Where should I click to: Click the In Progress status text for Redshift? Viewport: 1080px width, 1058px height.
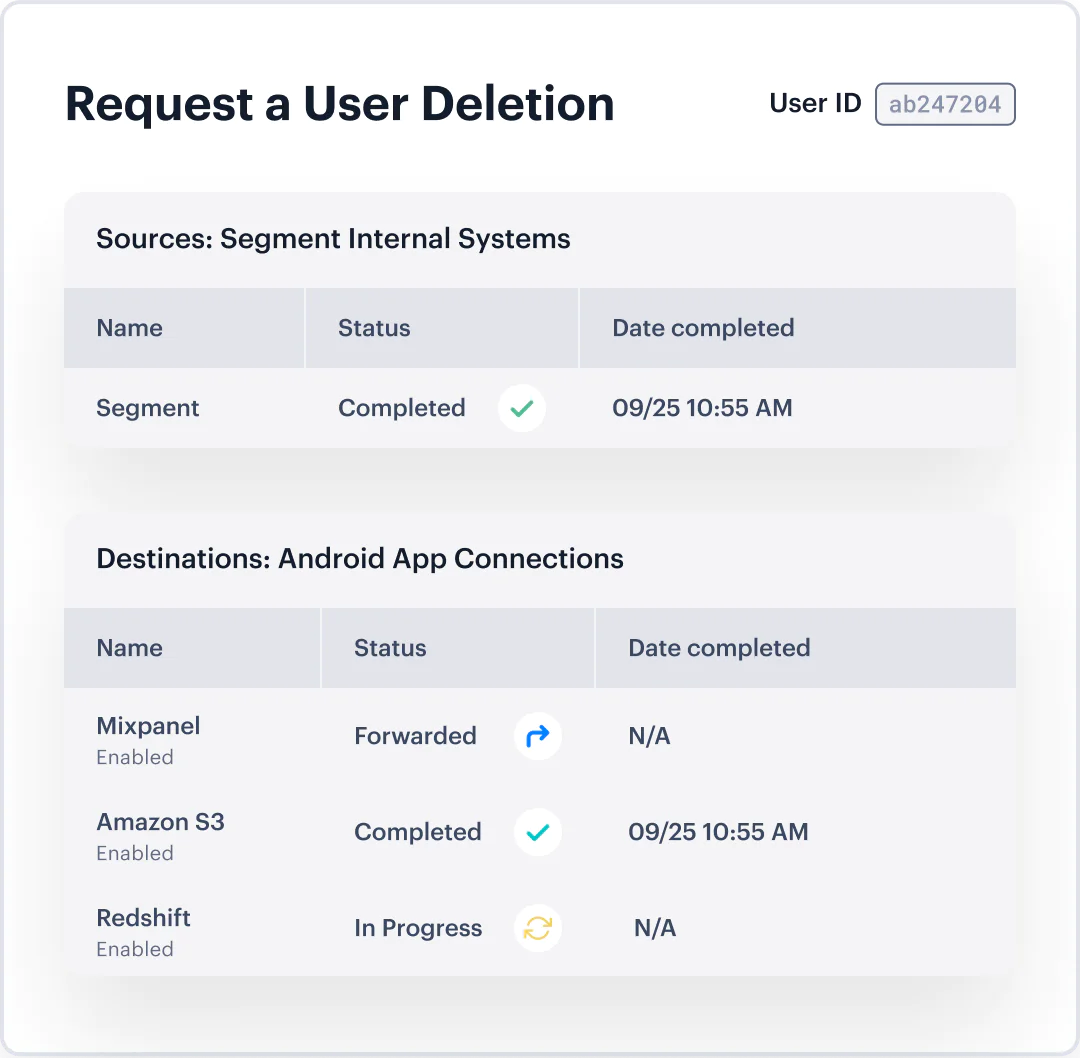[418, 928]
